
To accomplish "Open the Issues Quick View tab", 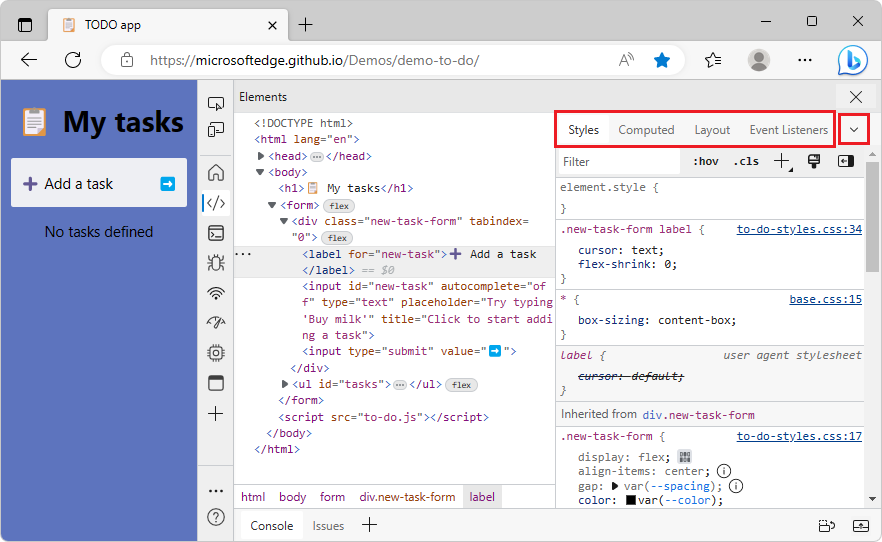I will [328, 526].
